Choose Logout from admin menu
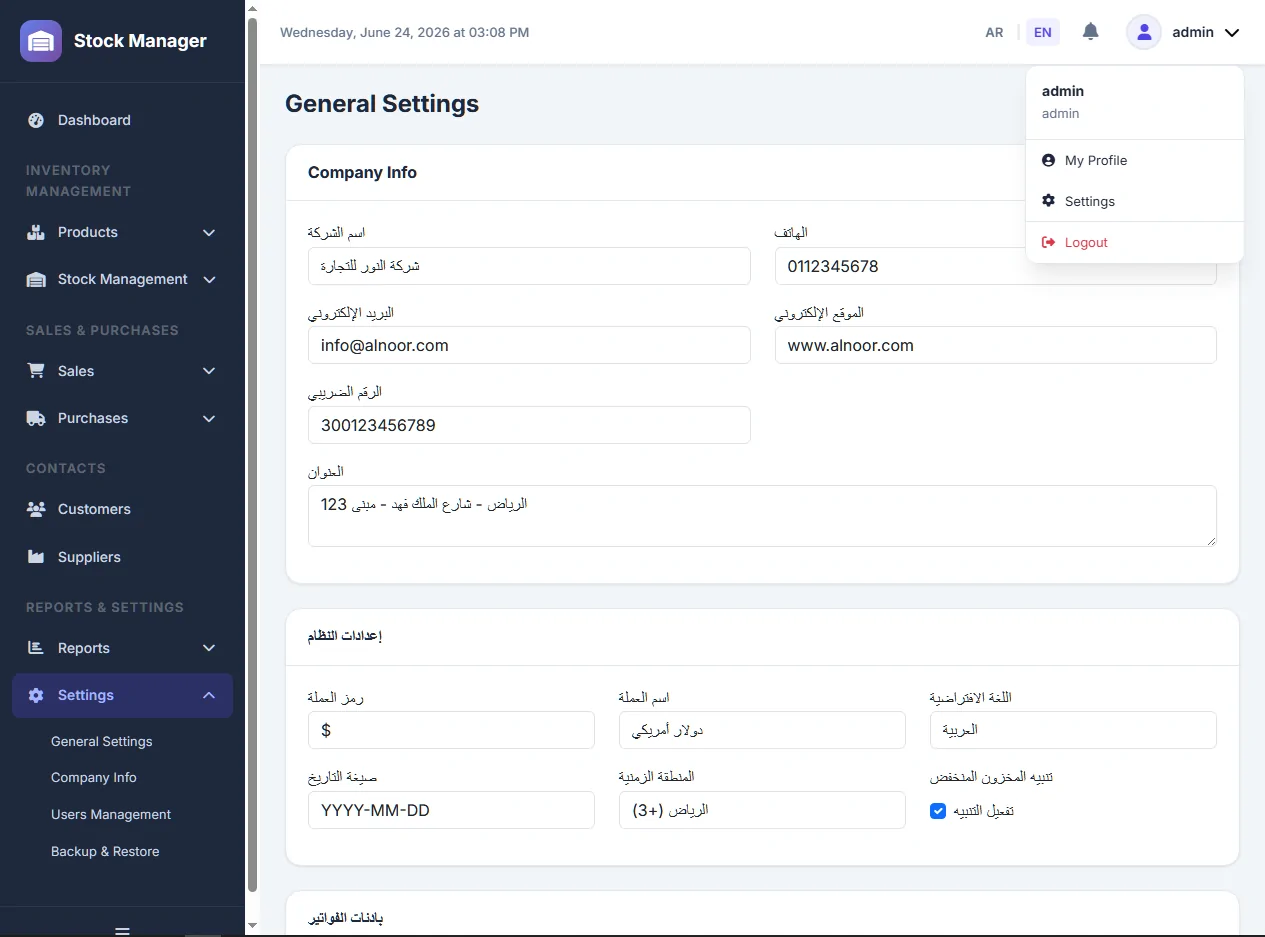Image resolution: width=1265 pixels, height=937 pixels. point(1135,242)
